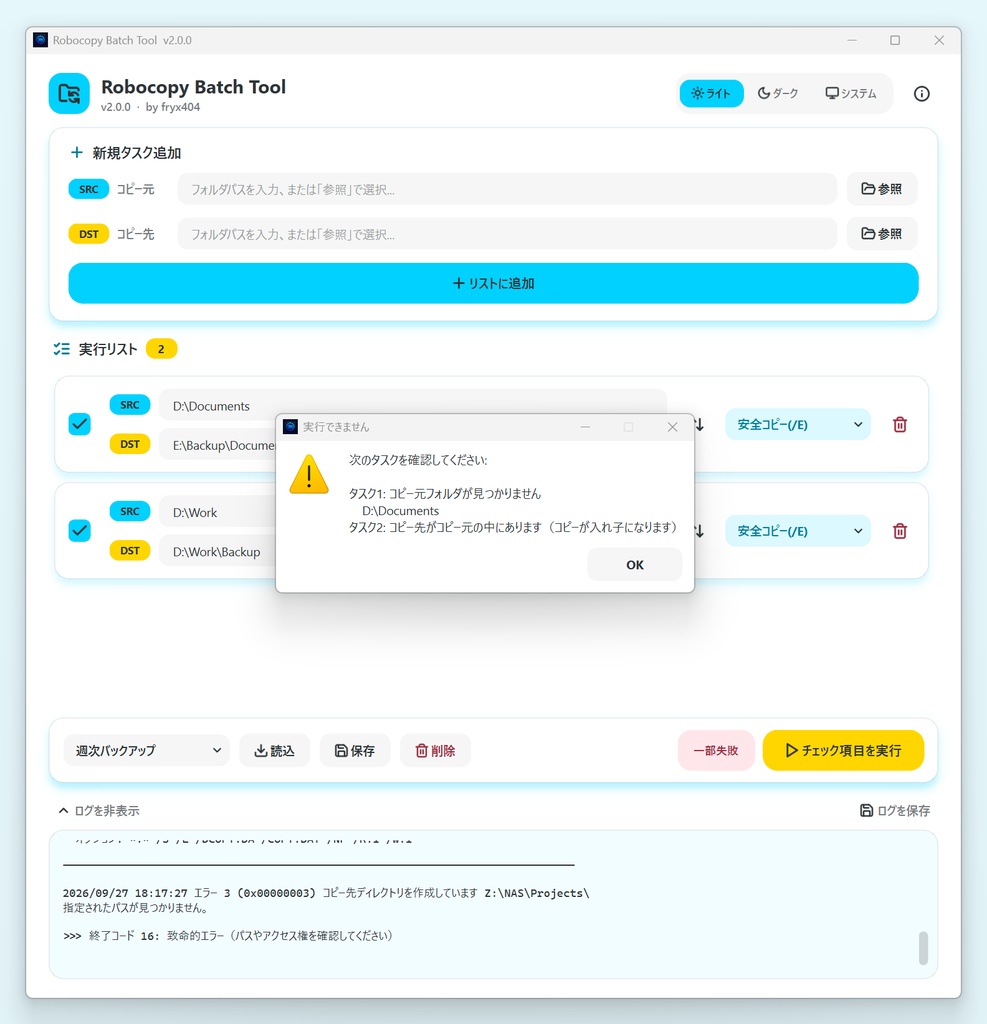This screenshot has height=1024, width=987.
Task: Uncheck the D:\Documents task checkbox
Action: (x=80, y=424)
